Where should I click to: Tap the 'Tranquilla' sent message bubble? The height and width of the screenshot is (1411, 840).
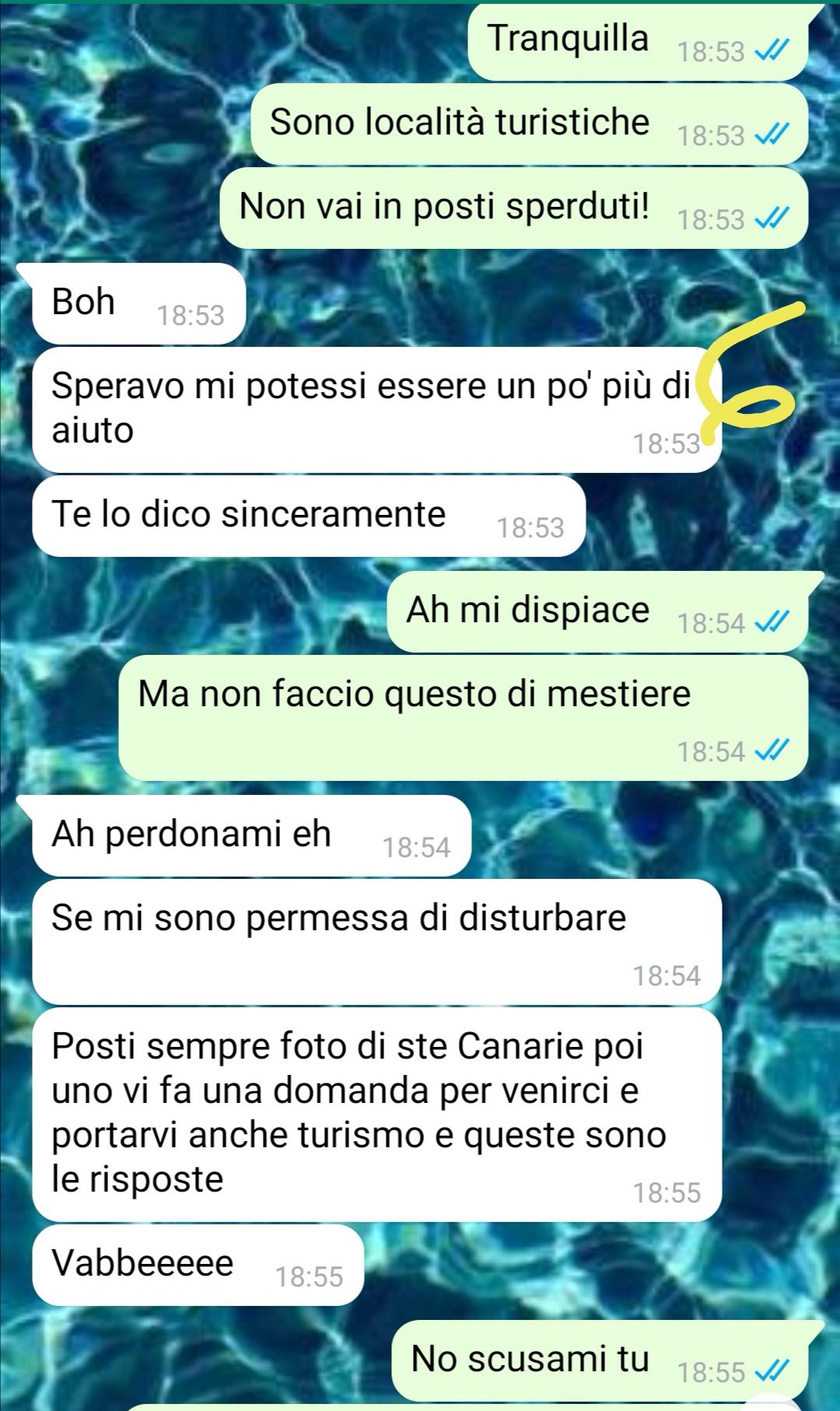click(638, 42)
